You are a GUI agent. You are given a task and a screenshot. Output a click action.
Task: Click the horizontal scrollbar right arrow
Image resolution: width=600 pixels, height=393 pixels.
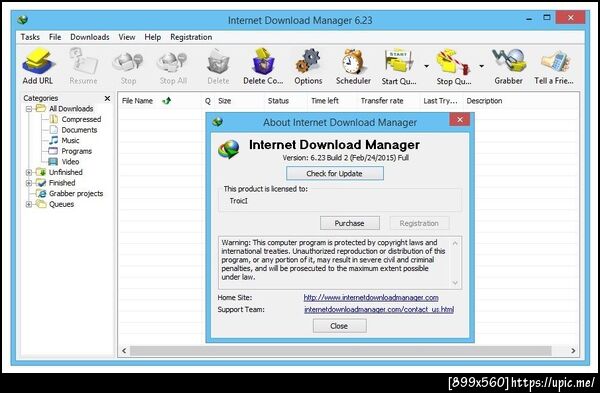point(573,351)
